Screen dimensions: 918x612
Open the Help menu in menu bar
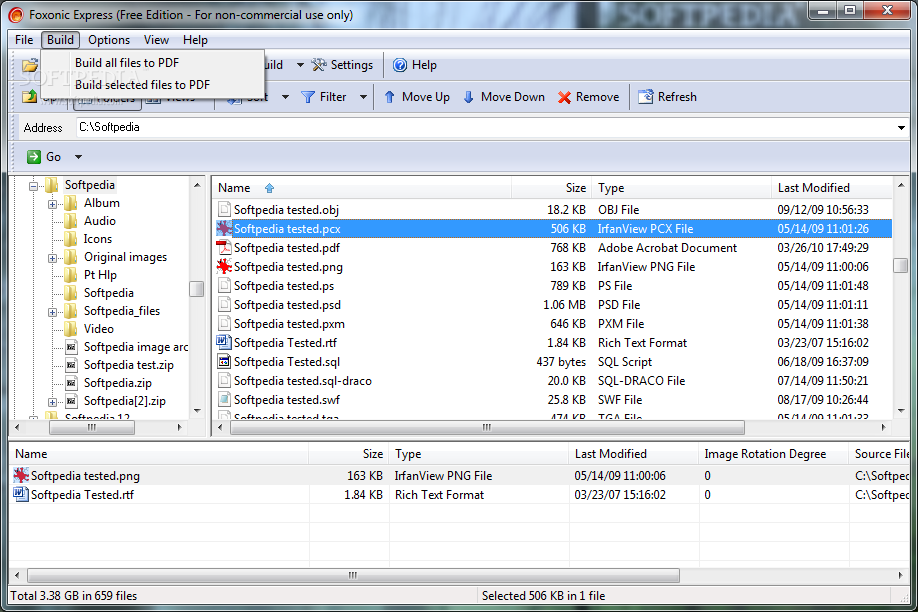(195, 40)
